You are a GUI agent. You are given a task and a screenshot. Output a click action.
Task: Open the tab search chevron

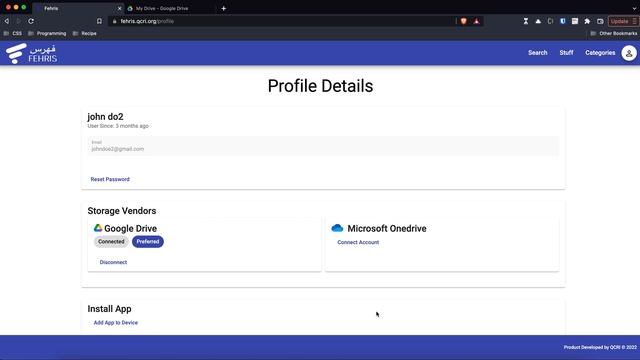click(x=634, y=8)
